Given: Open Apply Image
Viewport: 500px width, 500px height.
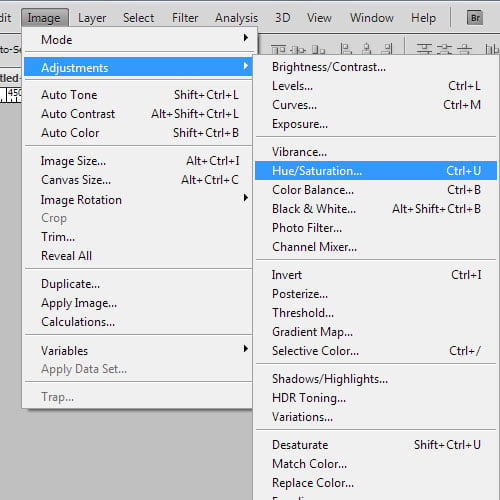Looking at the screenshot, I should coord(138,303).
